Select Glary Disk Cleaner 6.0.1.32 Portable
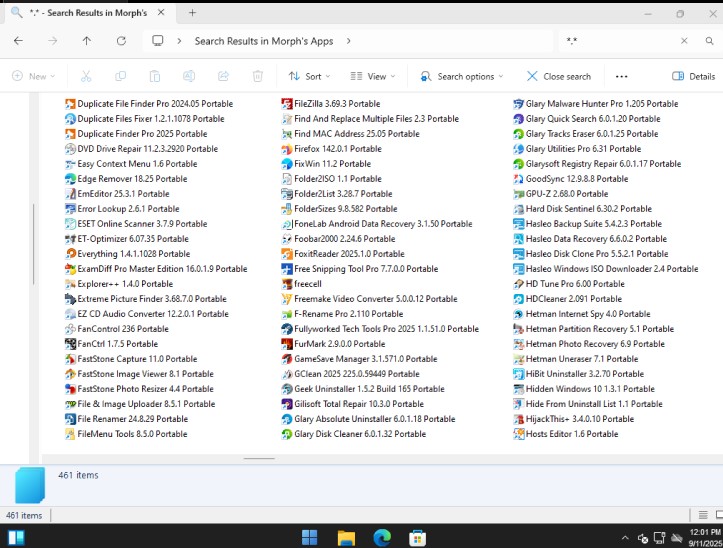 coord(354,434)
